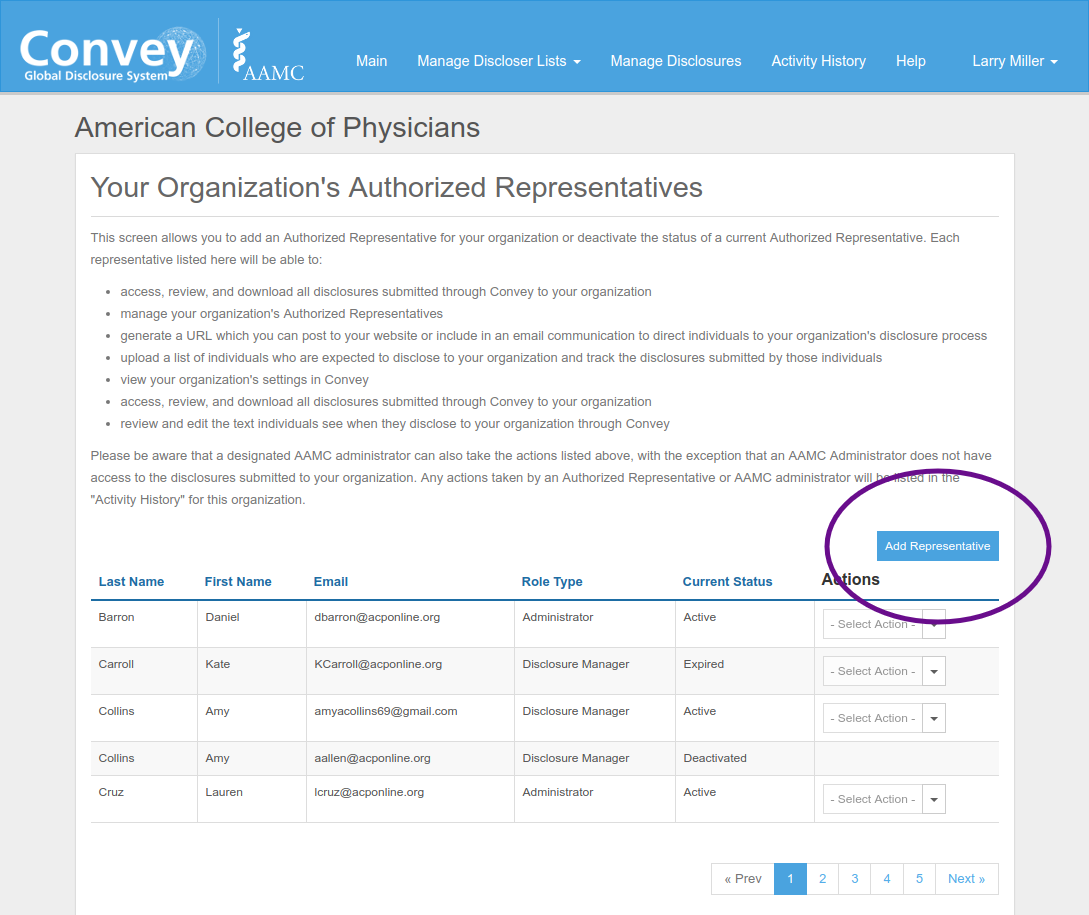
Task: Click the first name Lauren
Action: pos(224,792)
